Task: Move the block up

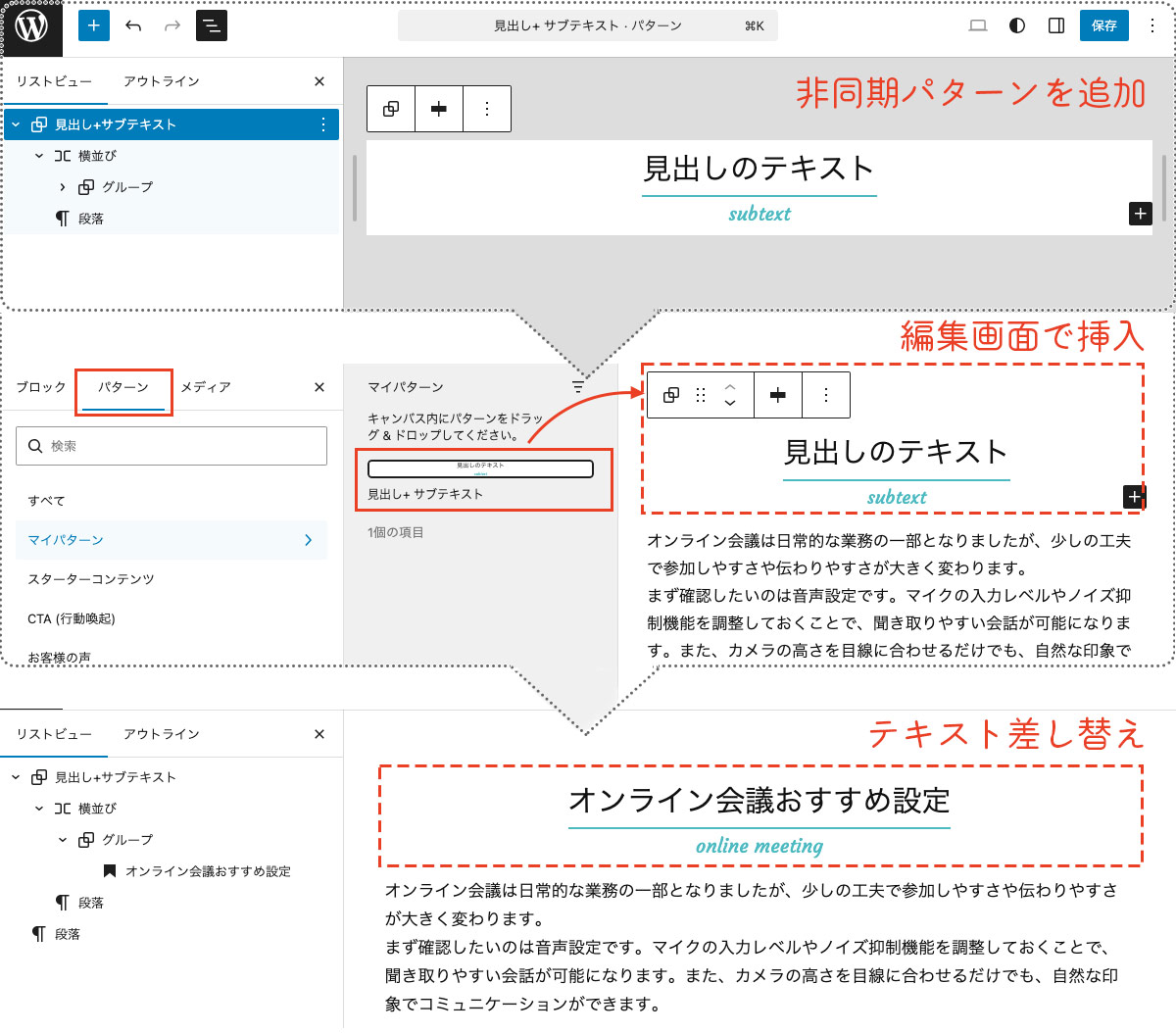Action: click(x=730, y=386)
